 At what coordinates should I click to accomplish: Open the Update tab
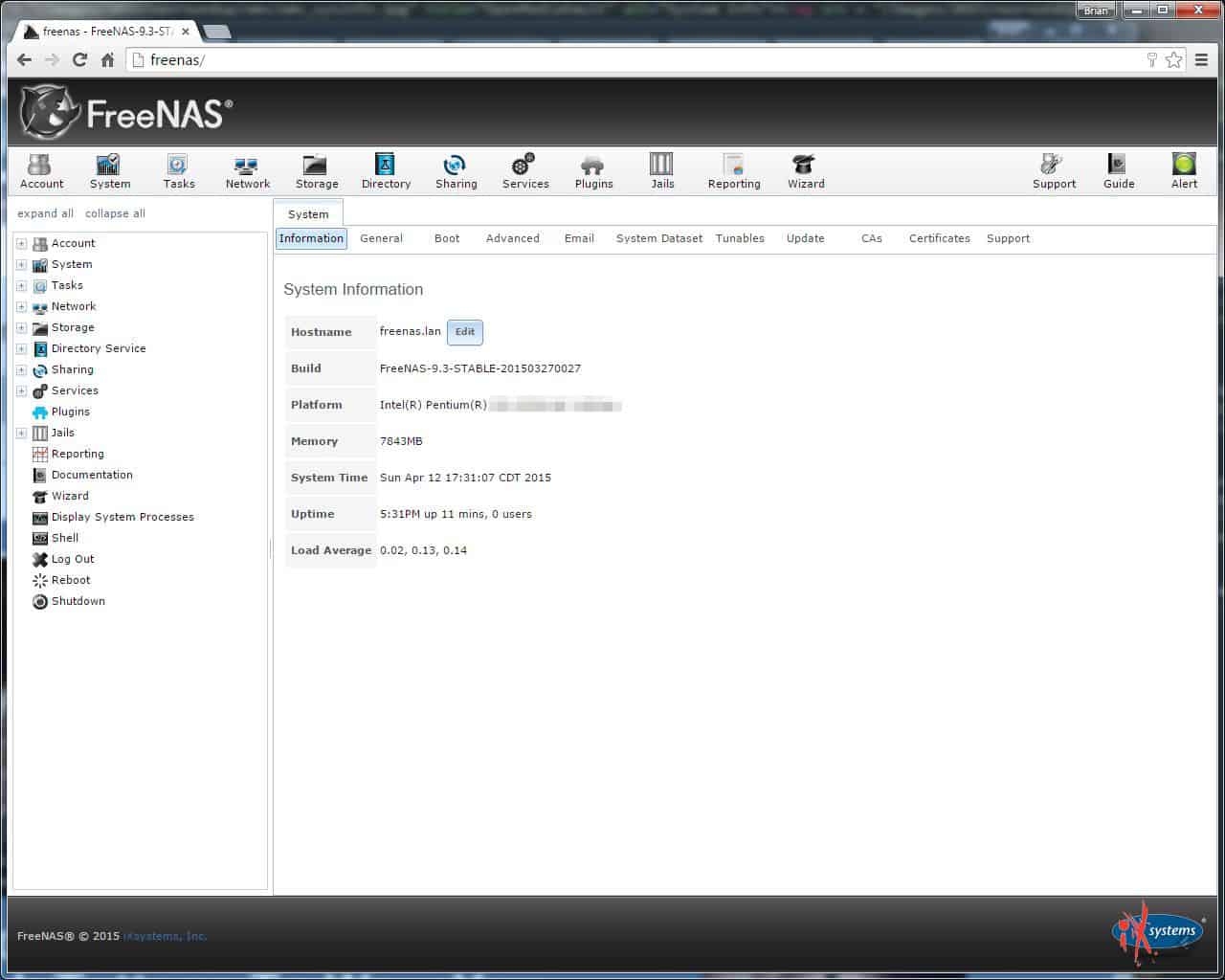(x=805, y=238)
